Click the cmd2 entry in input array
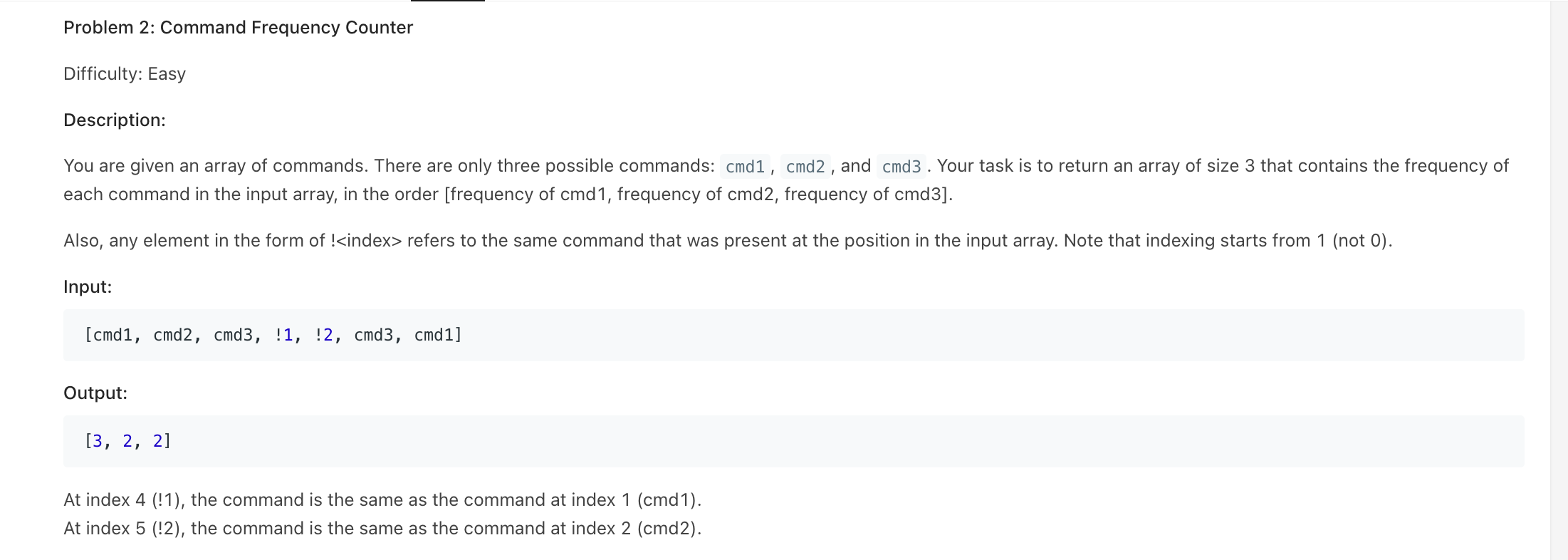This screenshot has height=560, width=1568. pos(173,335)
